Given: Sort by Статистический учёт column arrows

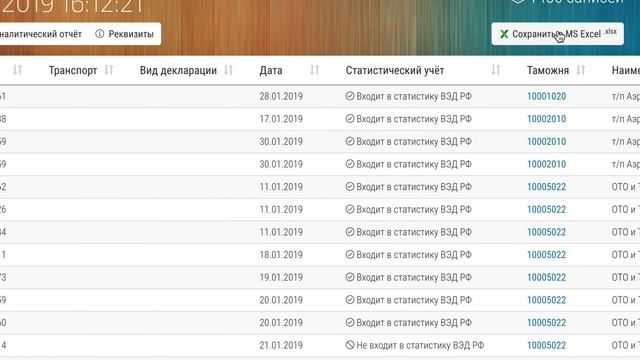Looking at the screenshot, I should pos(496,70).
